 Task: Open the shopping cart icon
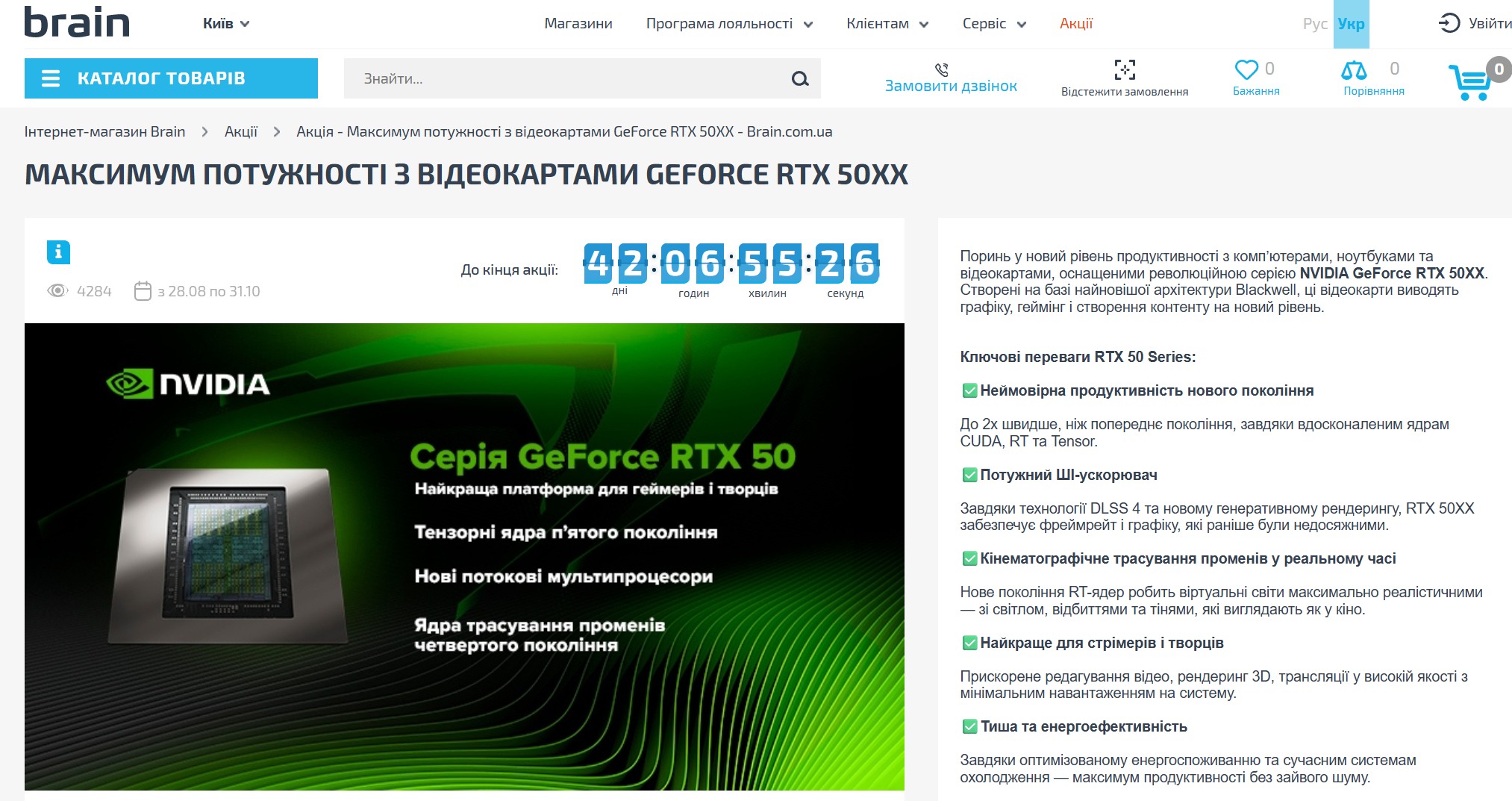(x=1469, y=82)
